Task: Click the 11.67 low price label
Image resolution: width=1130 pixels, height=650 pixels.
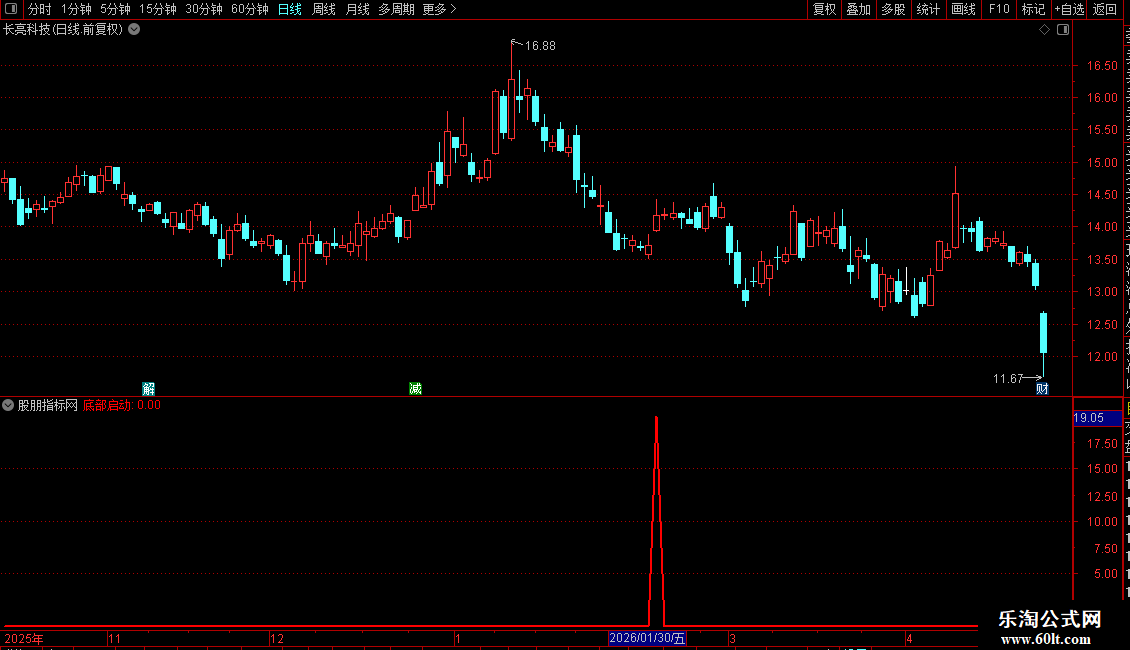Action: 1007,378
